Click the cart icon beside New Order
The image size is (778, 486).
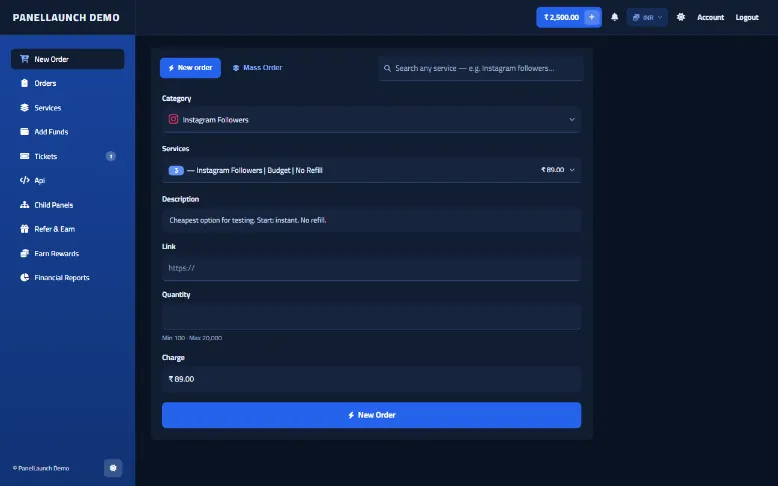pyautogui.click(x=24, y=59)
